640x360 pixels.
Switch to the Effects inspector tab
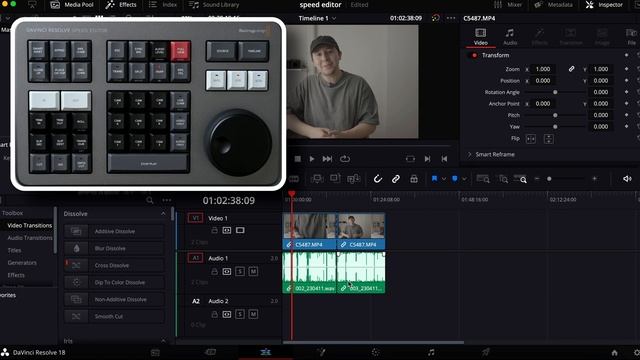point(540,37)
